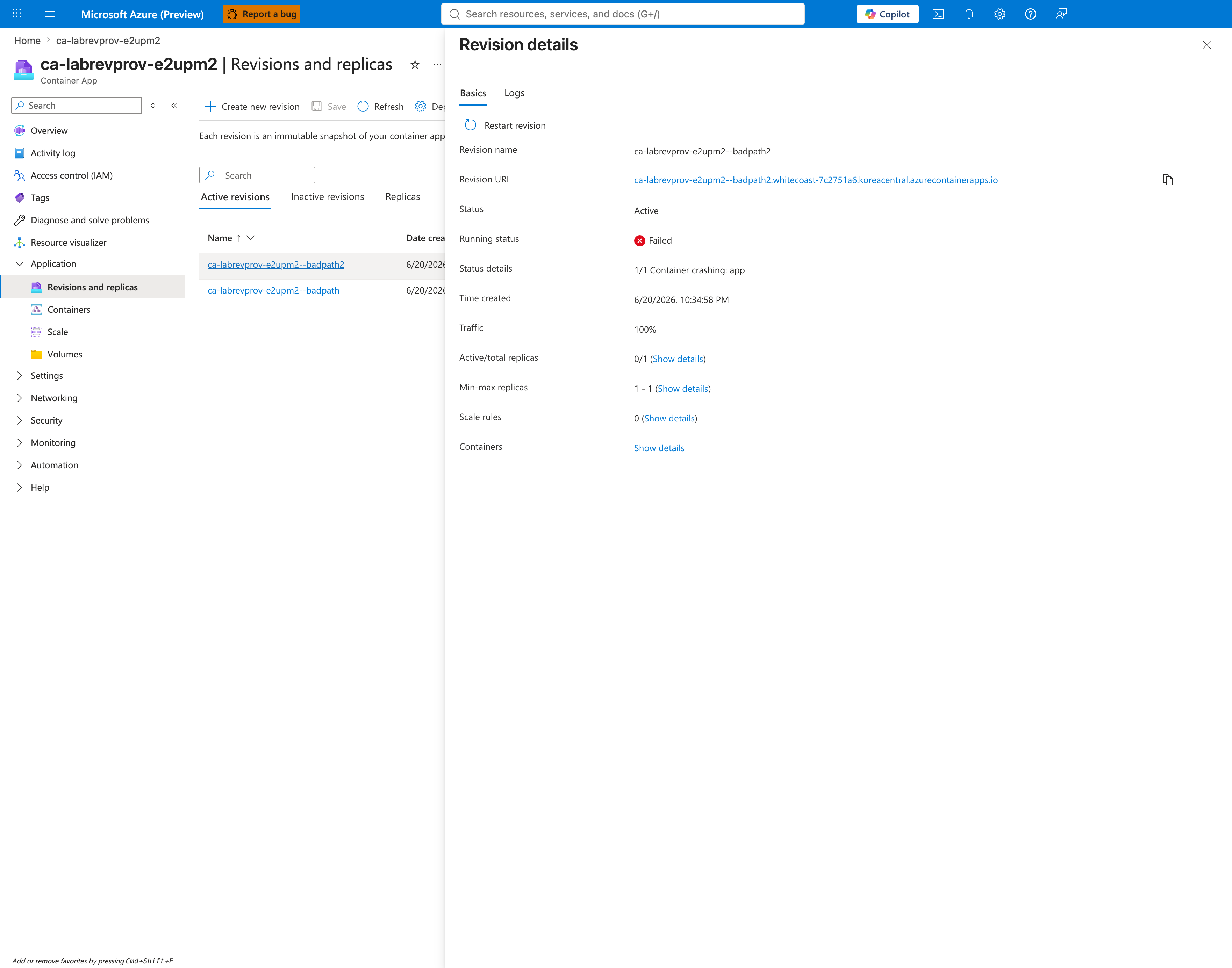Open portal settings gear icon
Viewport: 1232px width, 968px height.
pos(1000,14)
